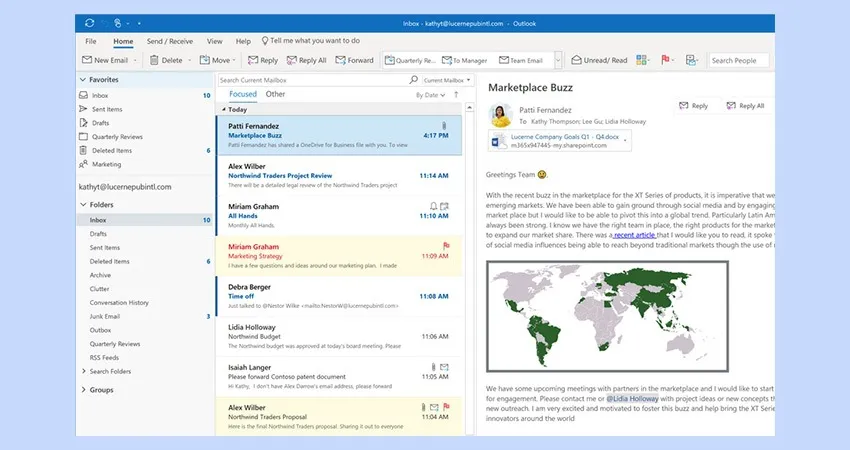Click Reply All in the ribbon
This screenshot has height=450, width=850.
click(x=306, y=60)
